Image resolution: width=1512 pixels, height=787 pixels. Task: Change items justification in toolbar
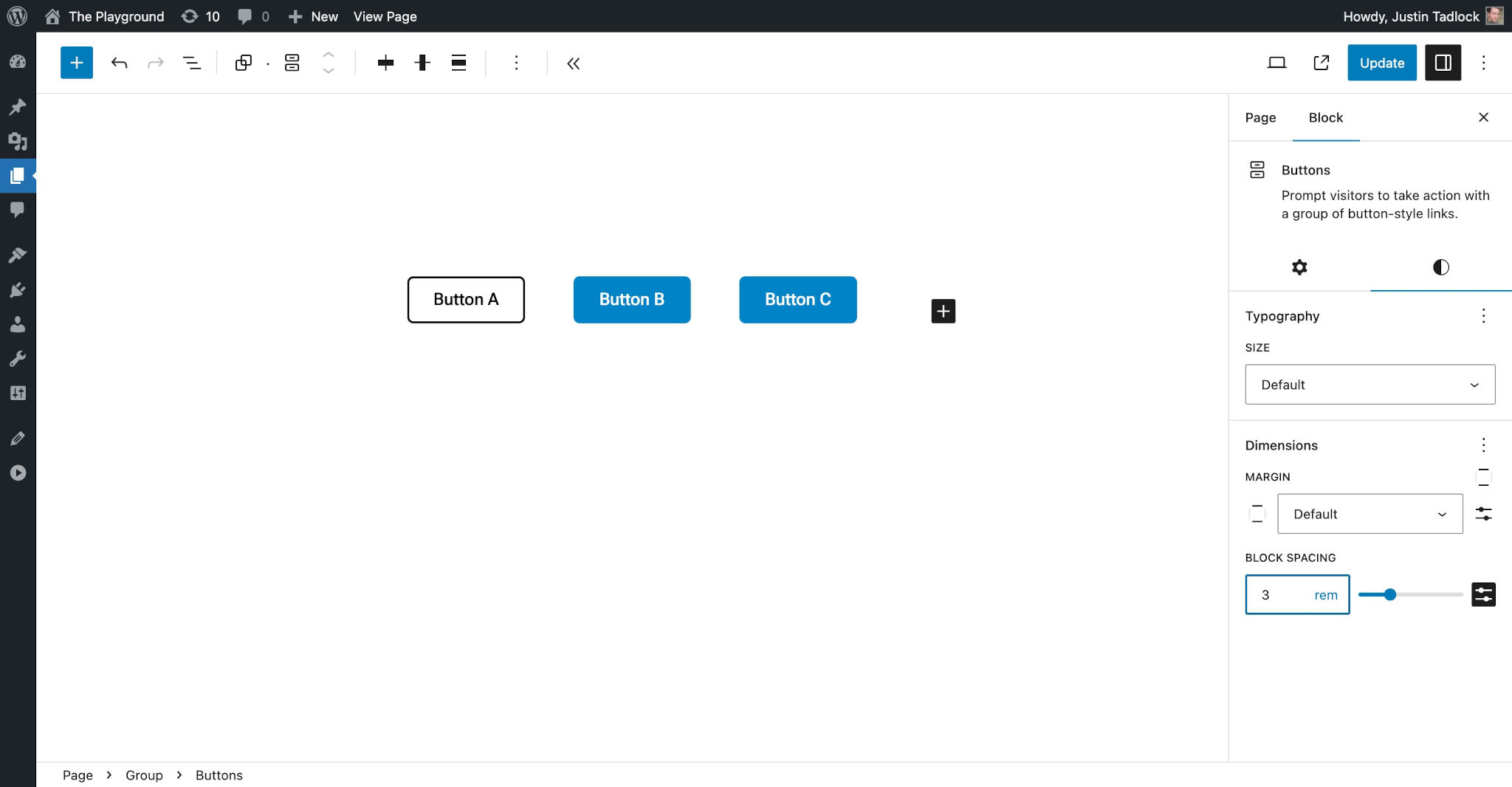click(x=385, y=63)
